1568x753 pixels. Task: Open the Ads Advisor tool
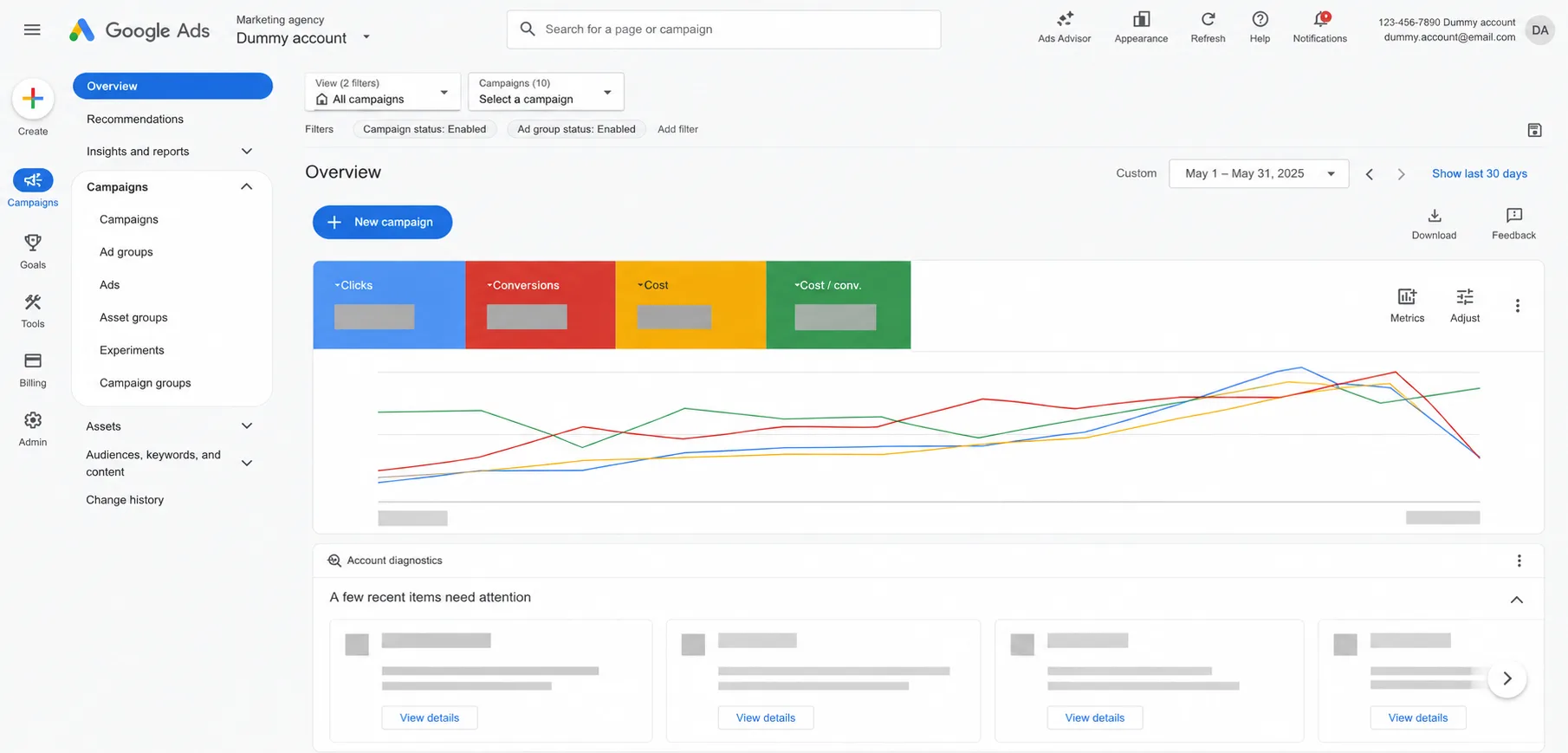pyautogui.click(x=1065, y=28)
